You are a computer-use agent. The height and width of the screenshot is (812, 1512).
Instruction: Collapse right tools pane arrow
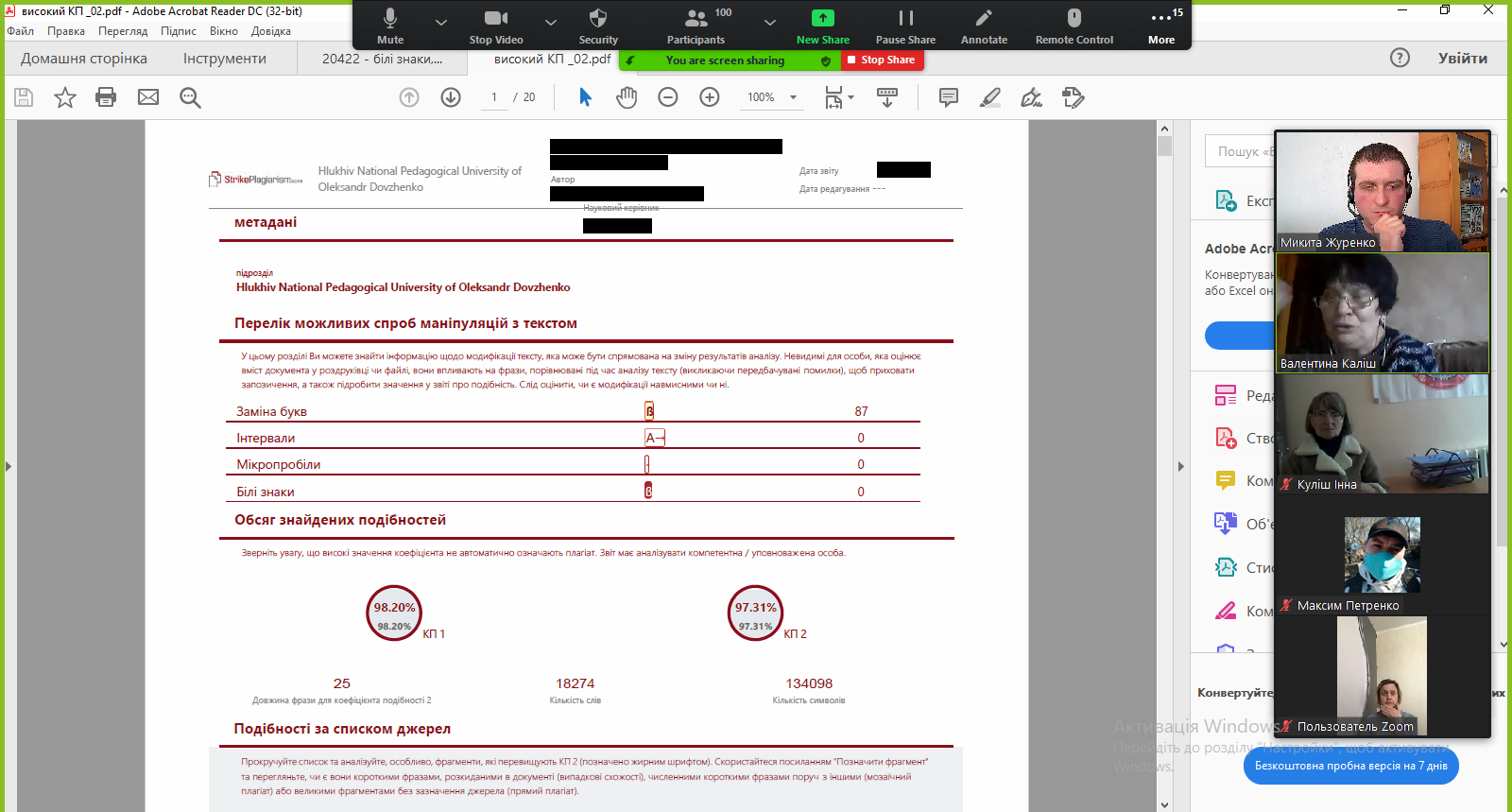point(1180,466)
